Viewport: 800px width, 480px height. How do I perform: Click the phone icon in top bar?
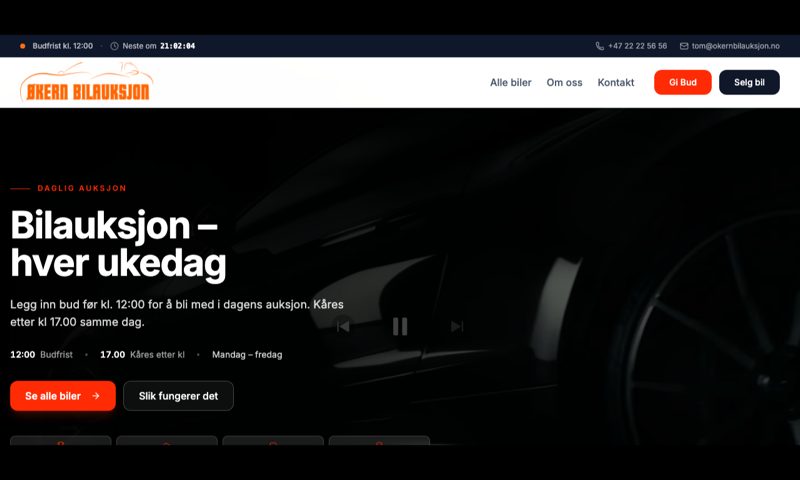pos(599,46)
